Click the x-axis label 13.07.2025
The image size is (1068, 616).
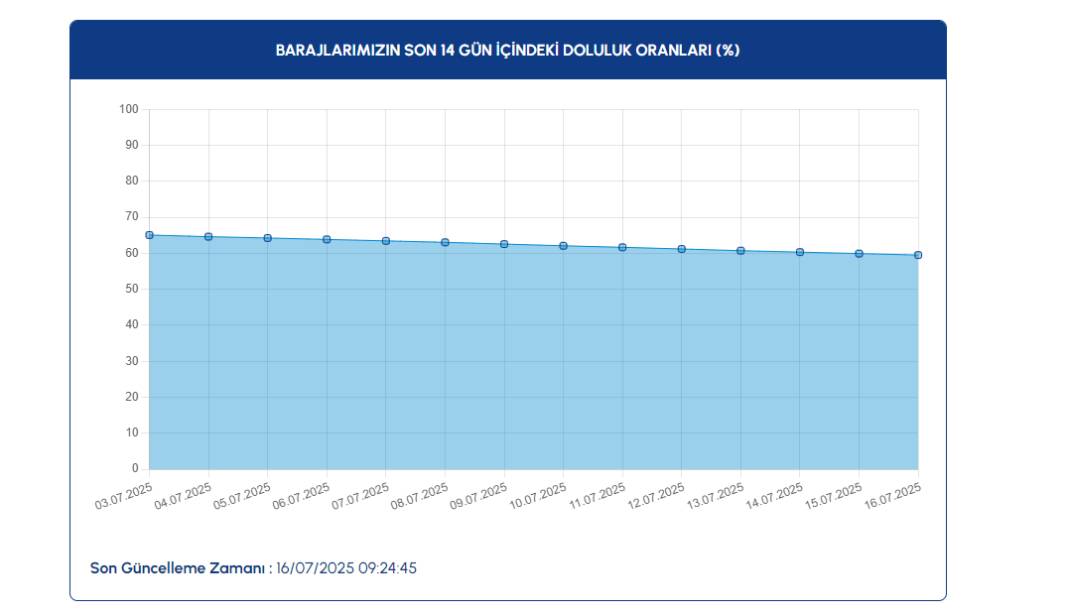(715, 496)
